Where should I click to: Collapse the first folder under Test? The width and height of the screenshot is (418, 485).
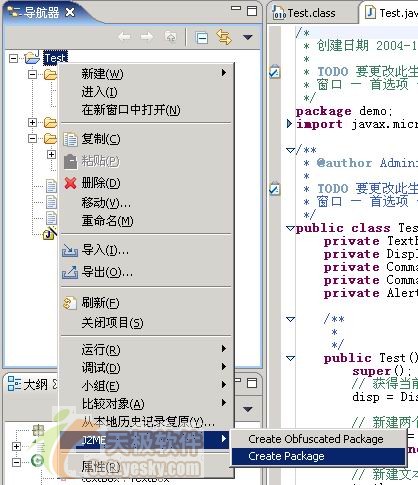pos(32,74)
